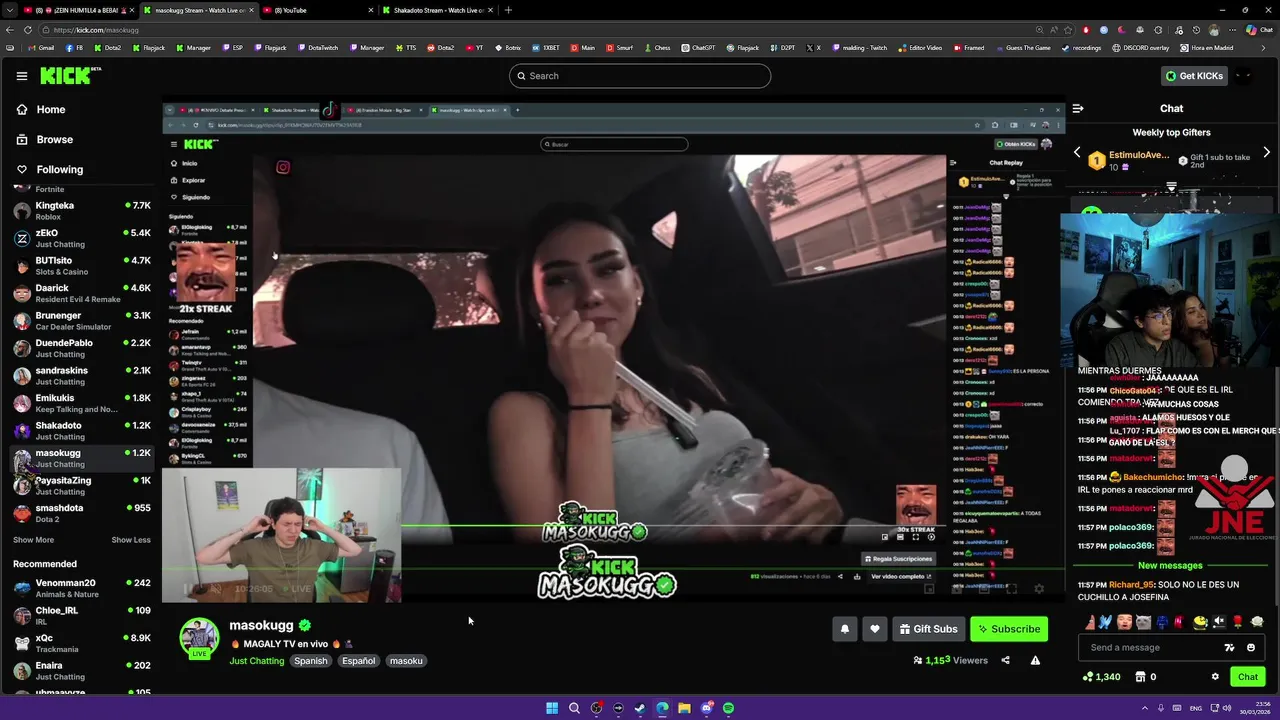Open the Windows Start menu
The height and width of the screenshot is (720, 1280).
pyautogui.click(x=552, y=708)
